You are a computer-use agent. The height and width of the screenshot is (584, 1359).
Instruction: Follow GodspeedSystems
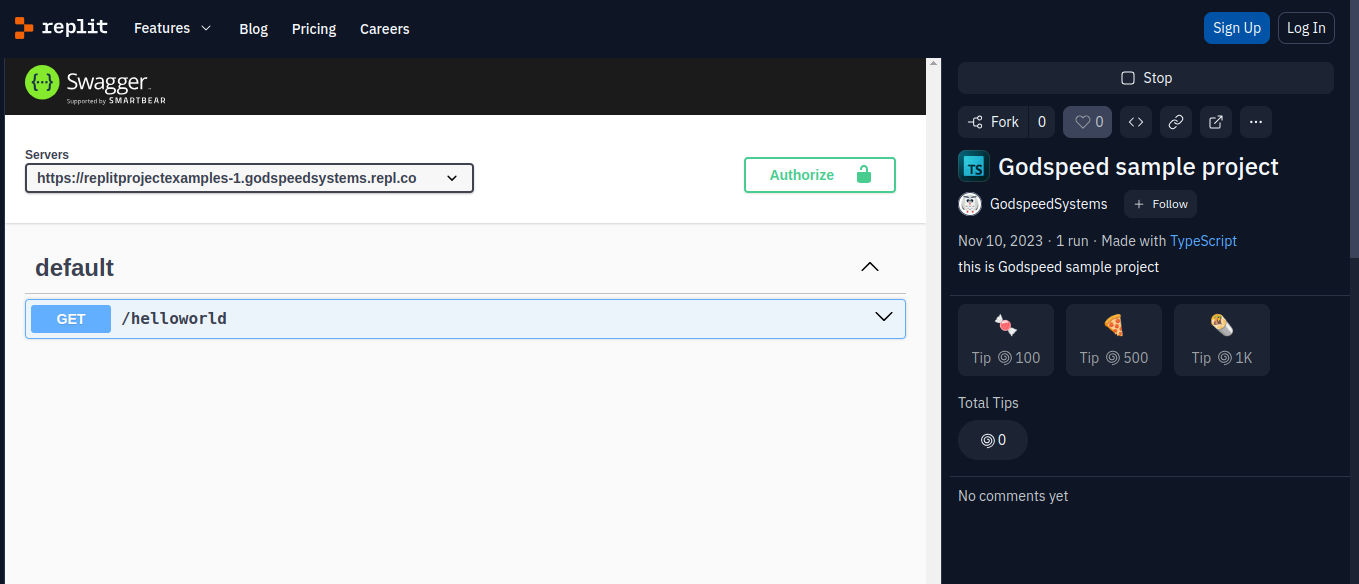tap(1160, 204)
